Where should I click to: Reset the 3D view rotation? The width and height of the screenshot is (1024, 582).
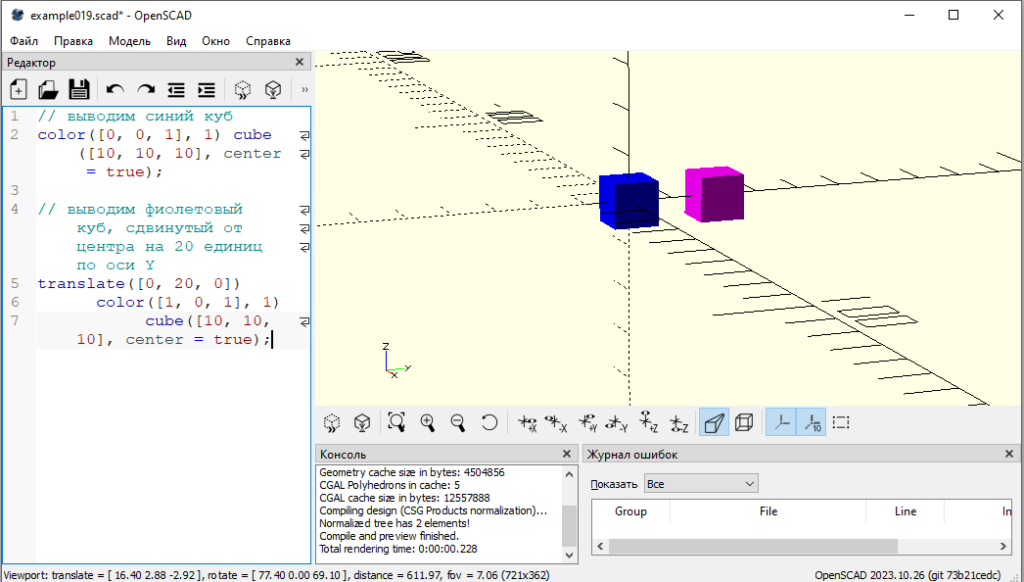[x=489, y=422]
